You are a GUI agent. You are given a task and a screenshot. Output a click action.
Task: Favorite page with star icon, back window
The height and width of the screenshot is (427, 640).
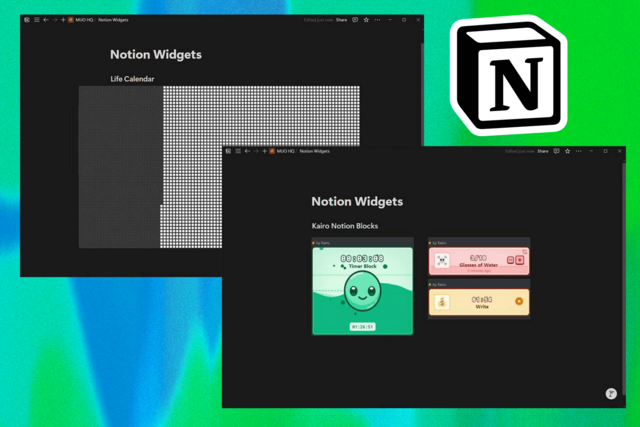tap(366, 20)
